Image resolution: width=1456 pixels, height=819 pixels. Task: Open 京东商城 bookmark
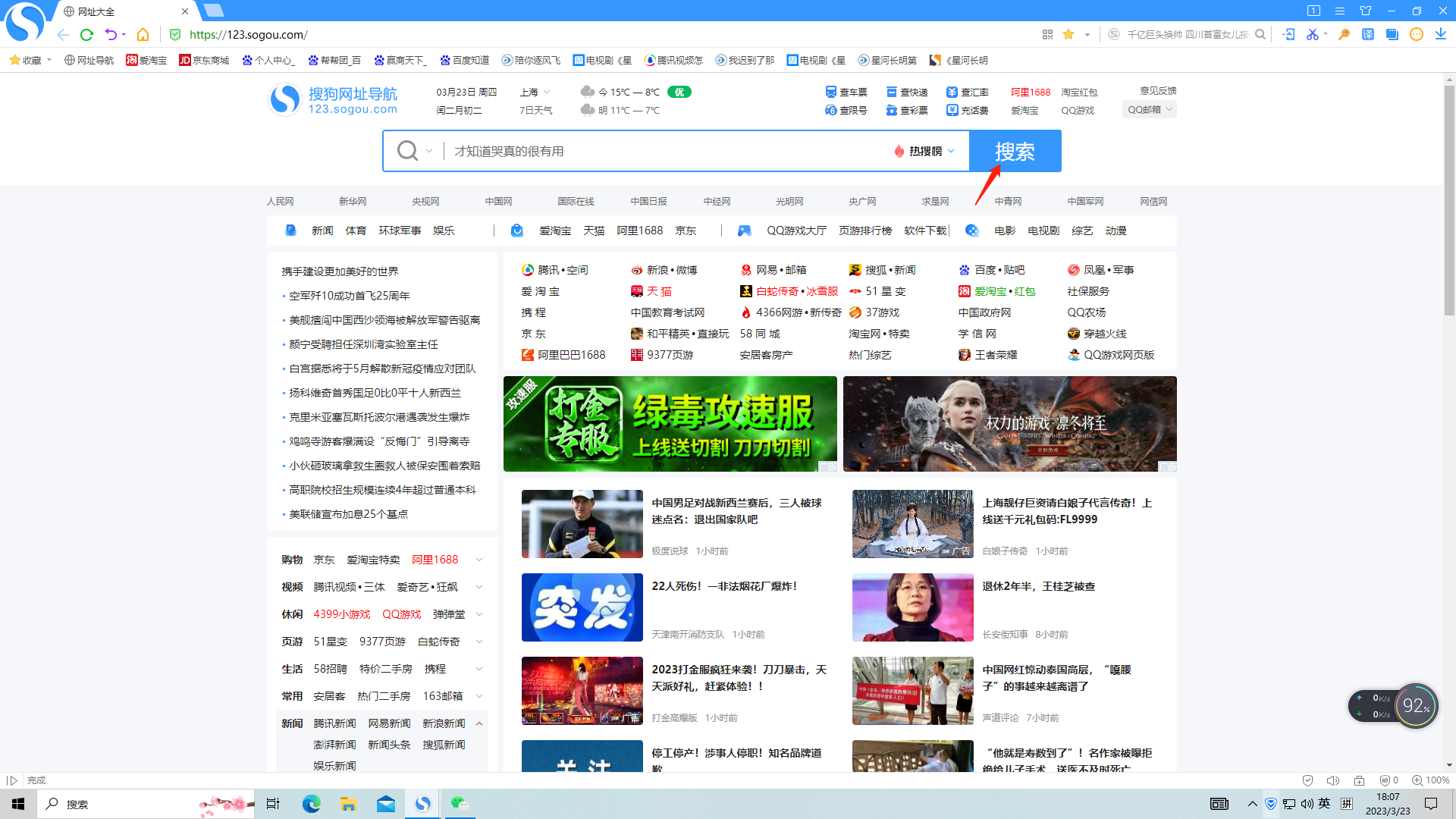click(x=204, y=60)
